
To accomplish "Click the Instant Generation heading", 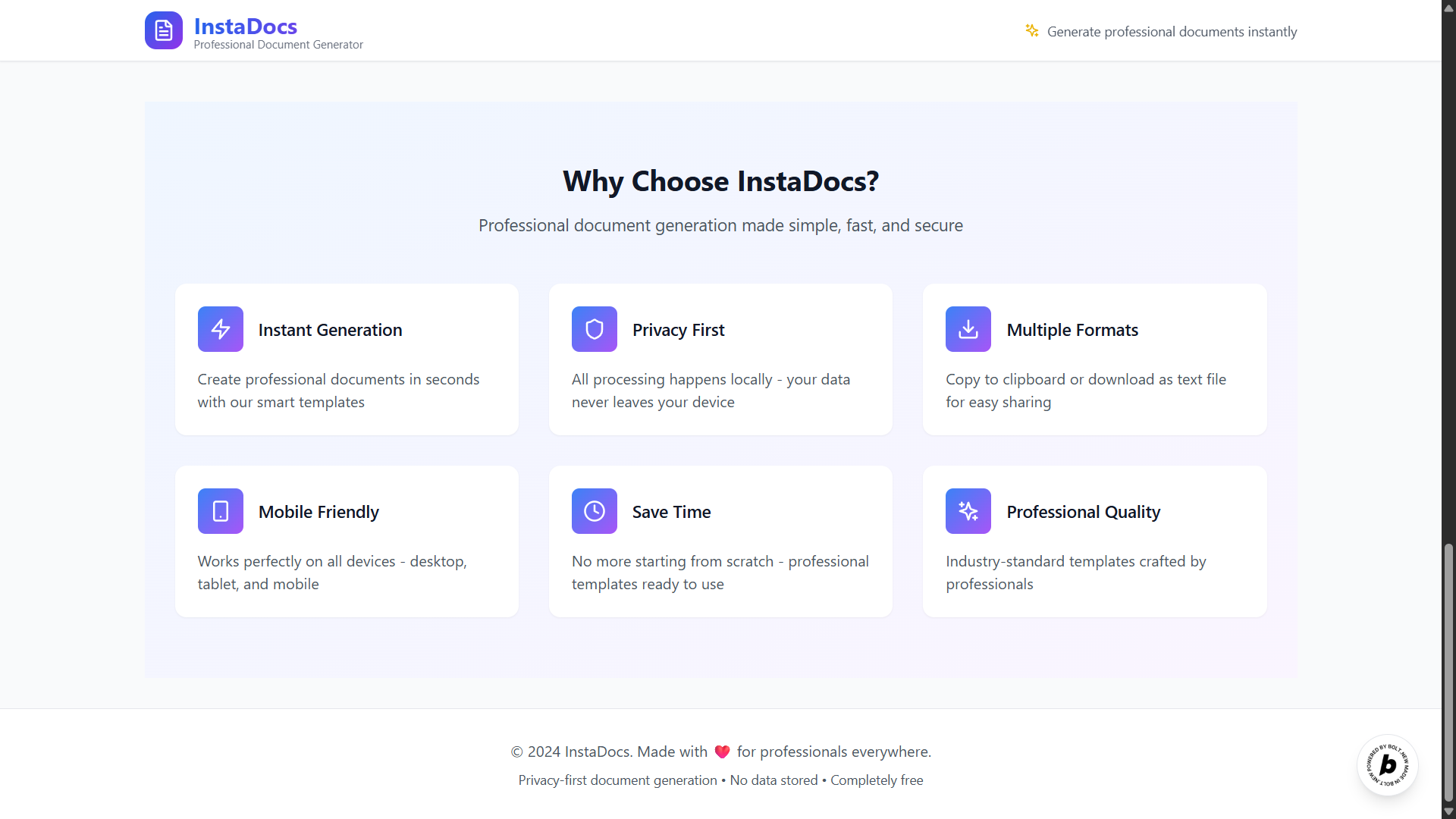I will coord(330,330).
